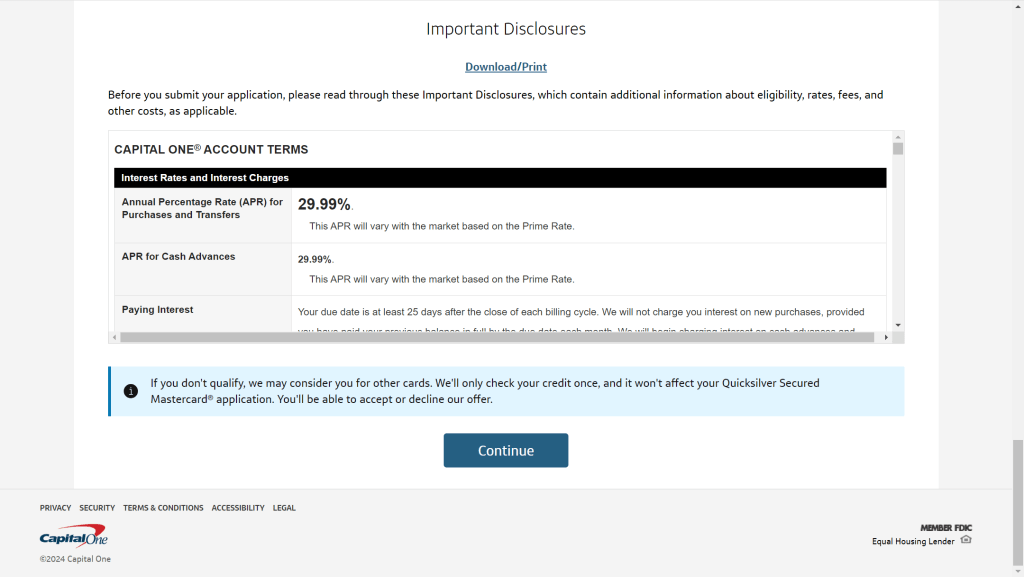Click the page scrollbar down arrow
The image size is (1024, 577).
click(1017, 572)
